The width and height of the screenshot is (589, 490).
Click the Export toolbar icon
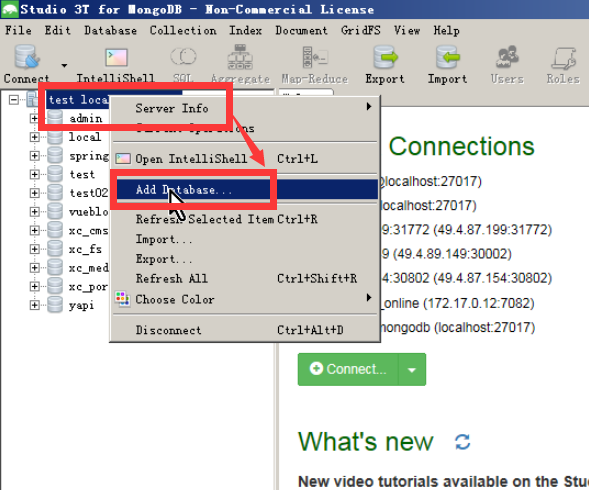tap(385, 57)
